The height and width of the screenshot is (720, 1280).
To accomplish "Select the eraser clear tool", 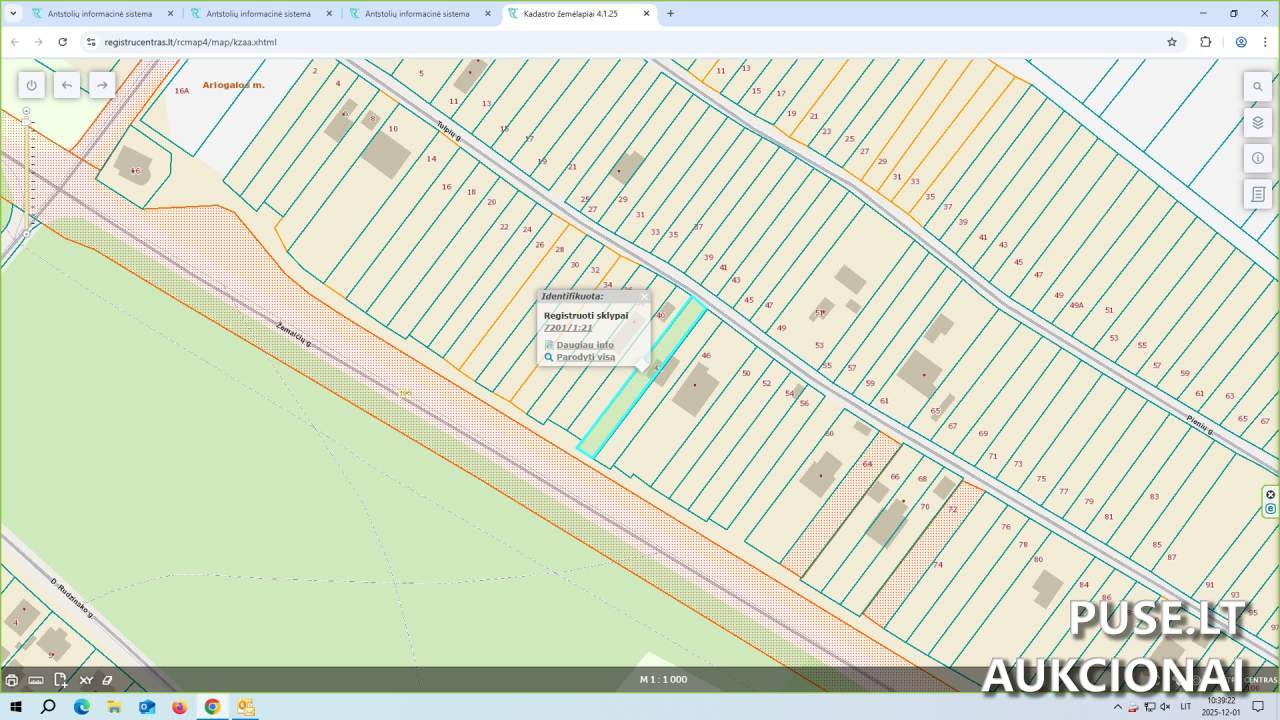I will tap(108, 680).
